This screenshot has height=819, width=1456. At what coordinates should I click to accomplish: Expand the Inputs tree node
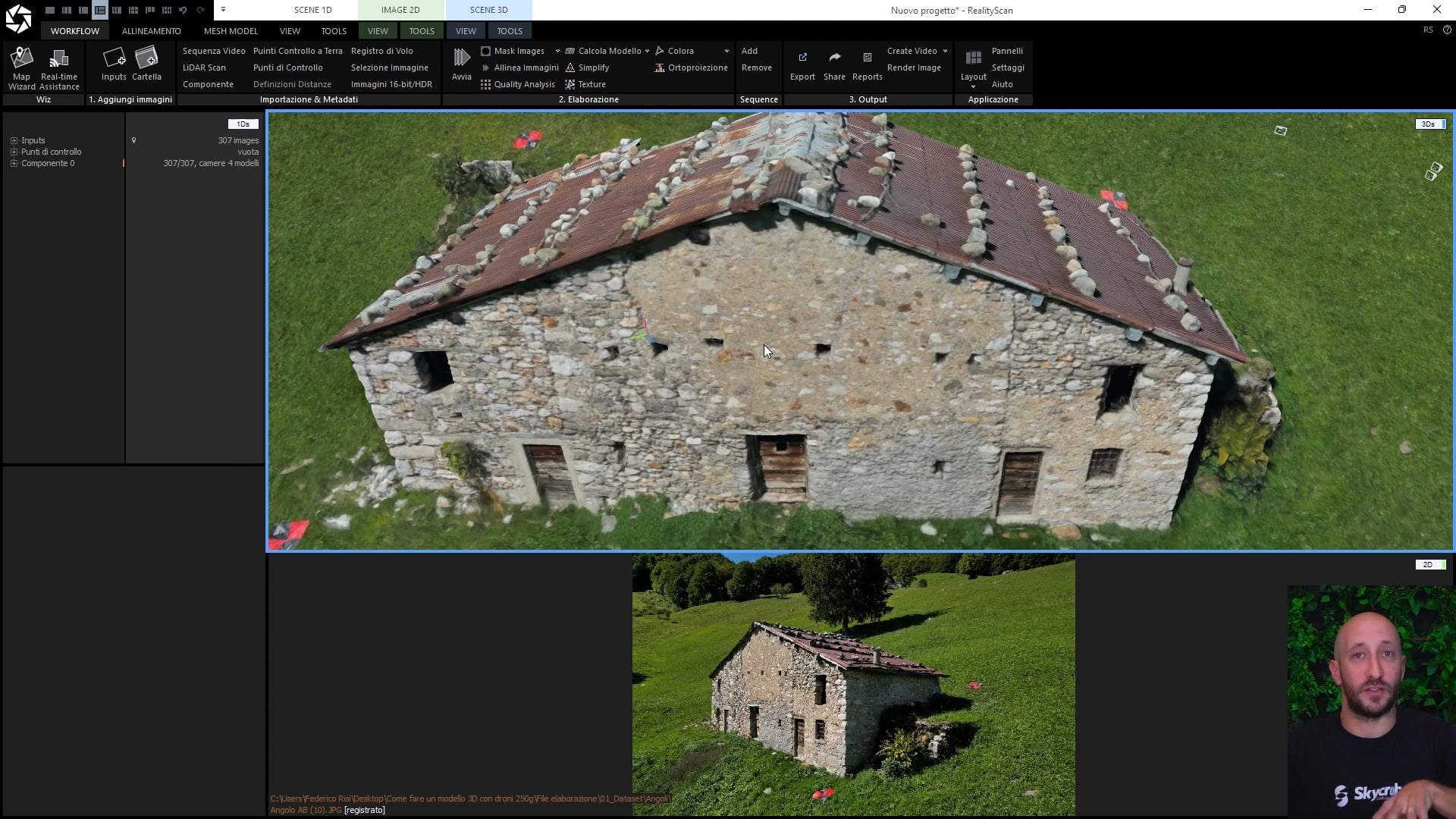click(x=14, y=140)
